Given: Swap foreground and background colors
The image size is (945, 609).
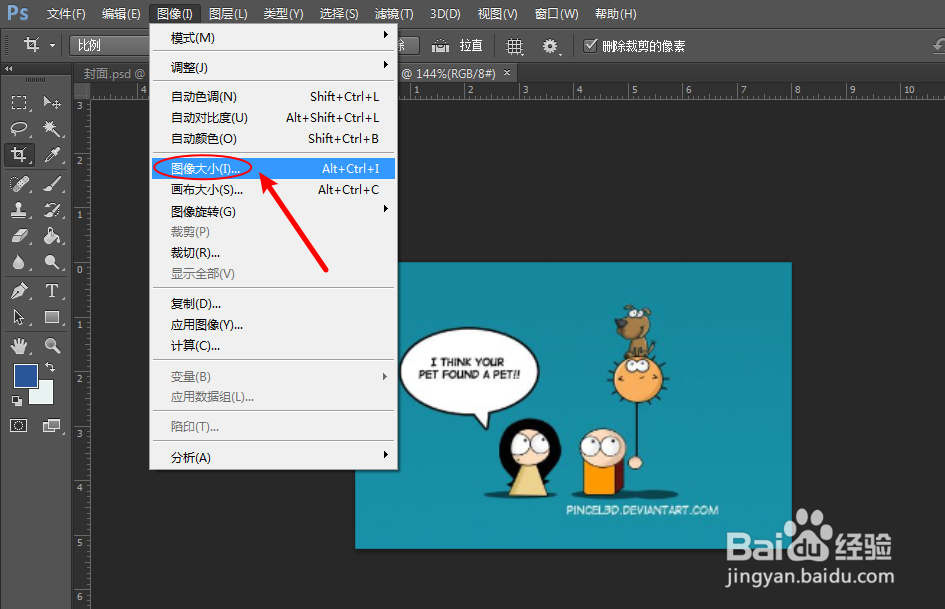Looking at the screenshot, I should [50, 367].
